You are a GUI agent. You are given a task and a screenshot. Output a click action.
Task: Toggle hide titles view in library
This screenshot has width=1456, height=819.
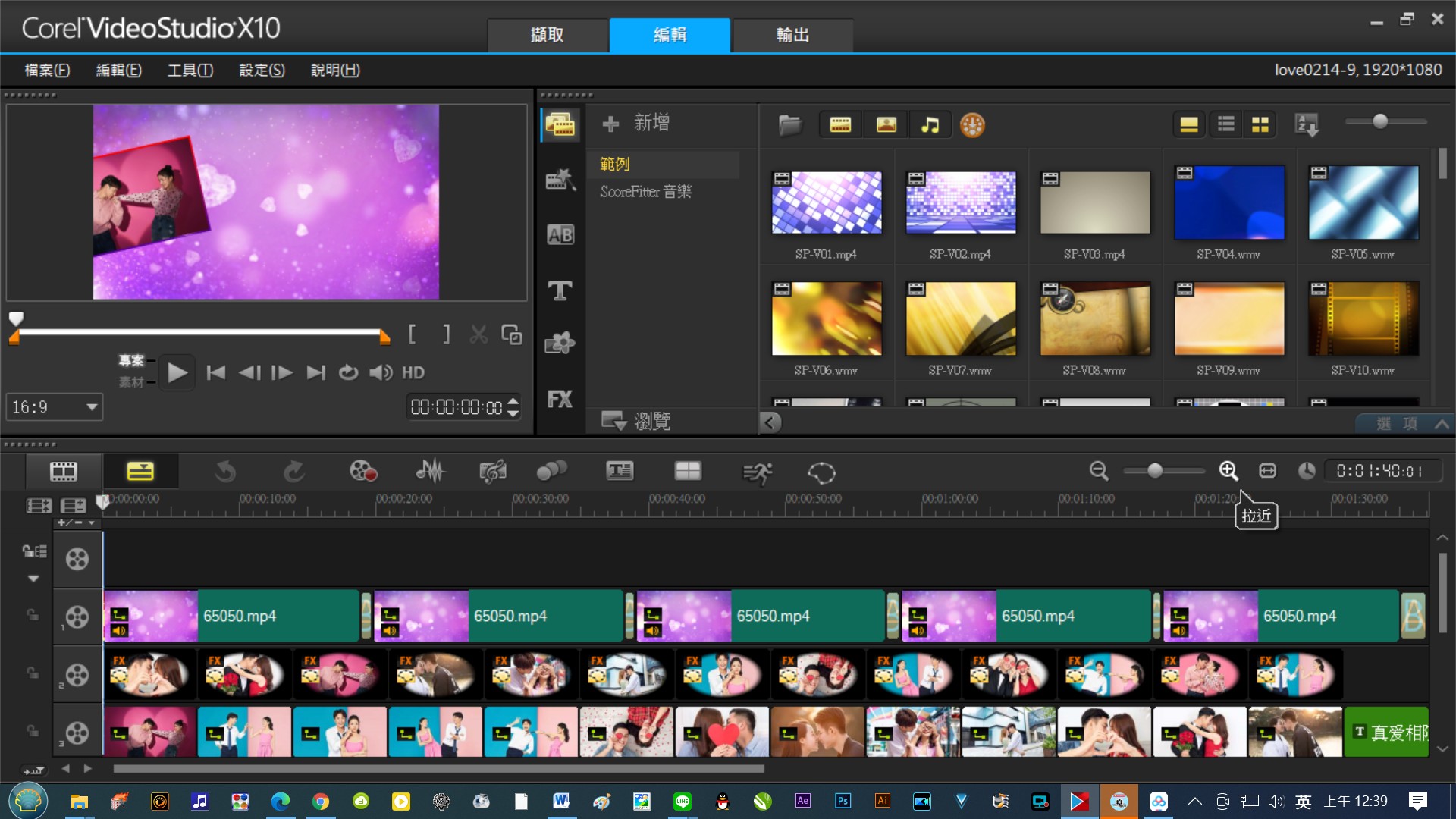pyautogui.click(x=1189, y=124)
